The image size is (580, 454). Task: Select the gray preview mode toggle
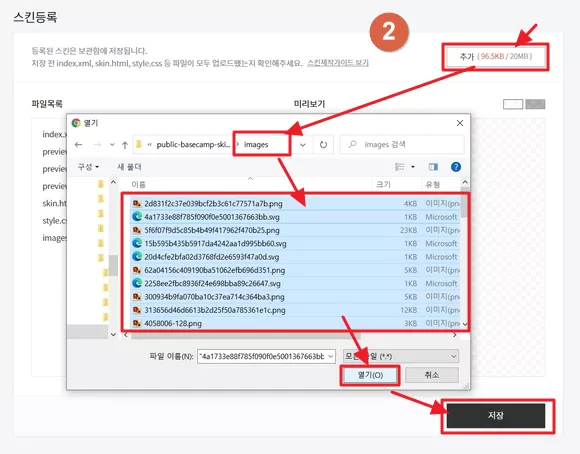[x=535, y=104]
